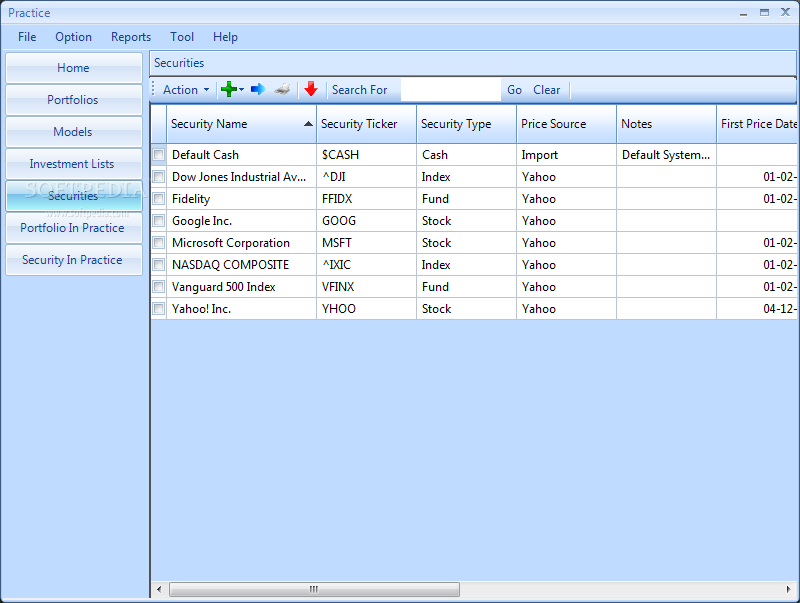Select the Securities sidebar button
The width and height of the screenshot is (800, 603).
[73, 196]
